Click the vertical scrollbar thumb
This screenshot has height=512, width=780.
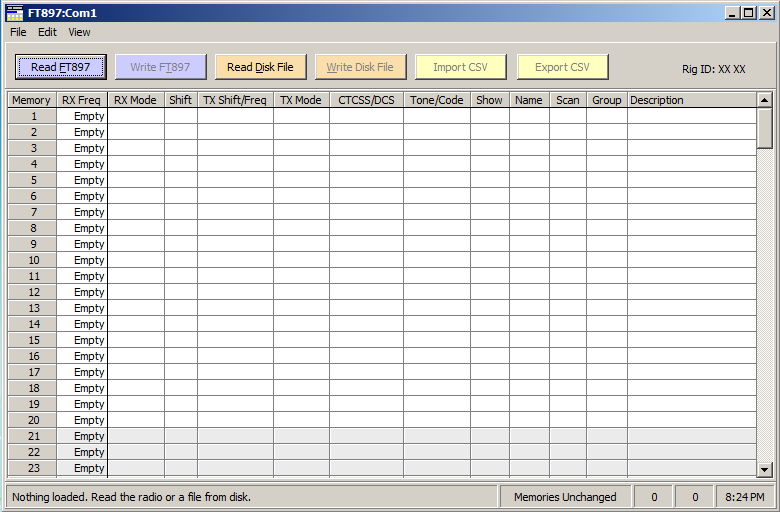click(765, 128)
